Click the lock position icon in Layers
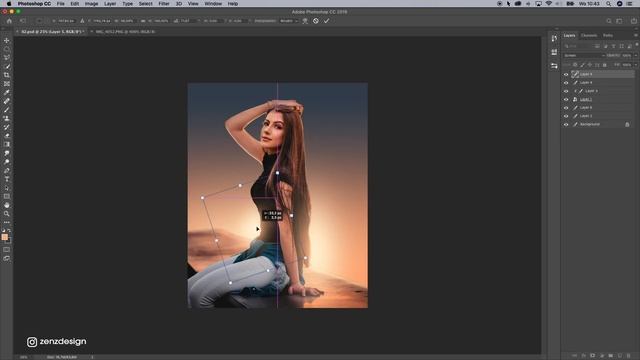This screenshot has width=640, height=360. click(x=589, y=65)
